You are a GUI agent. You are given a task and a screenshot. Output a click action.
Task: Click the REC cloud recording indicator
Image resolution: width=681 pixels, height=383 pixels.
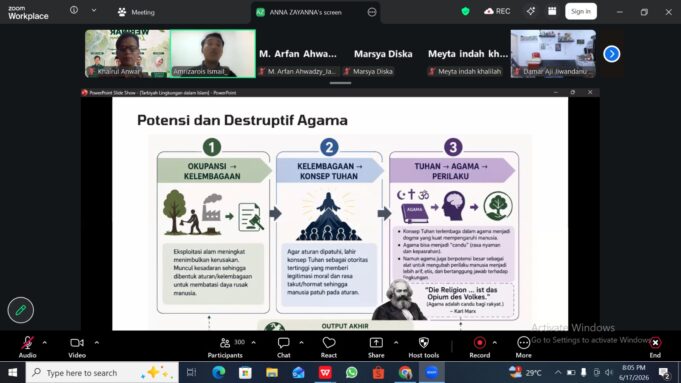(x=497, y=11)
